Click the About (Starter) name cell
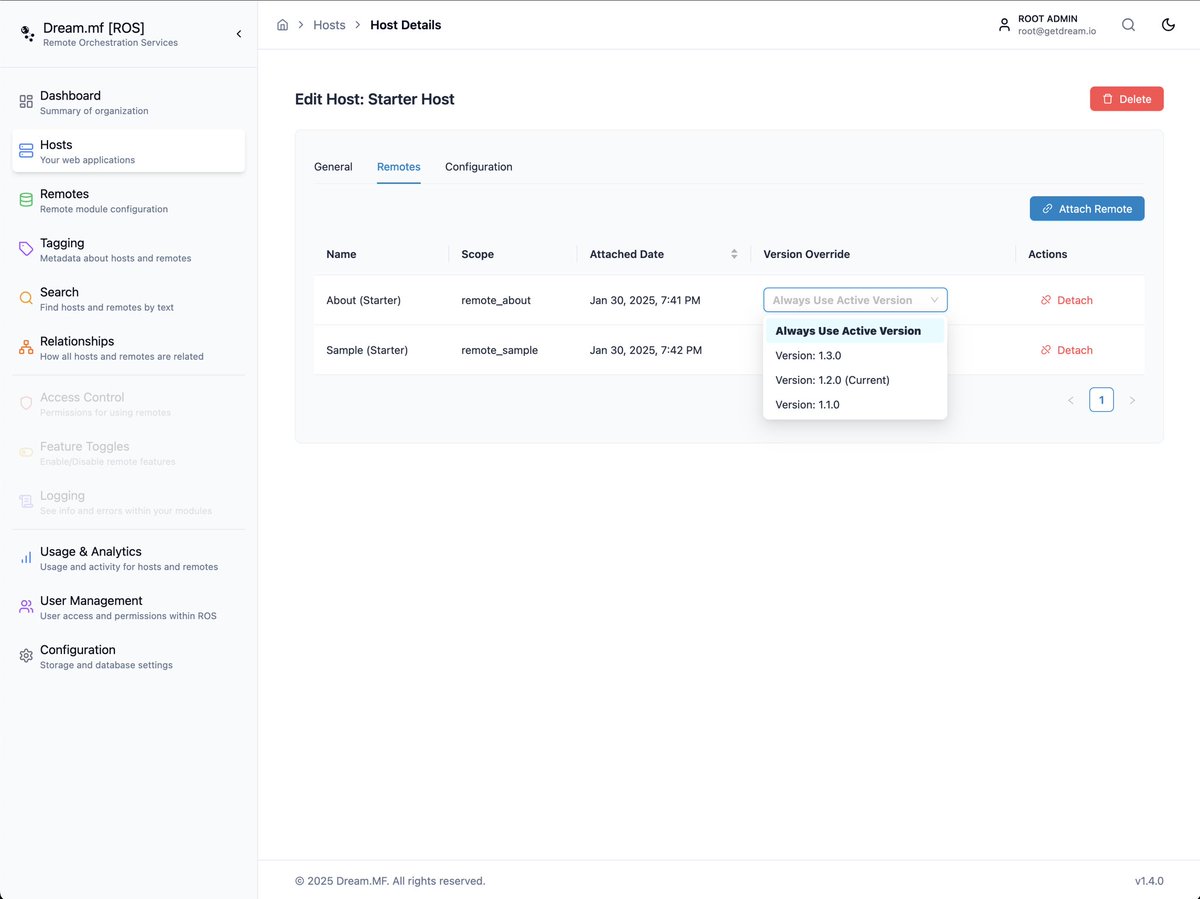This screenshot has height=899, width=1200. click(364, 300)
